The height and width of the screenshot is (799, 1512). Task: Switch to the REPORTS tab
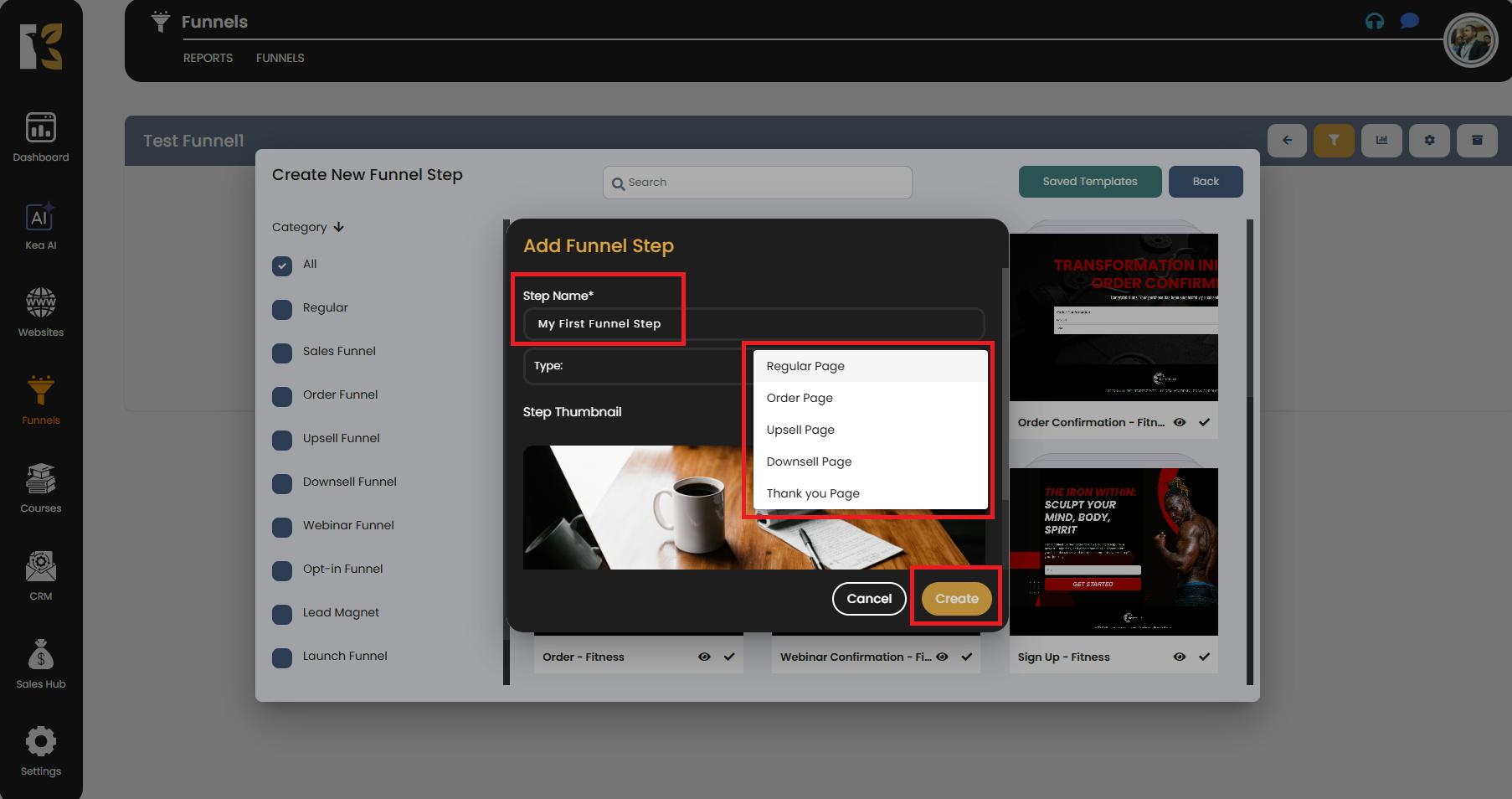[x=208, y=58]
